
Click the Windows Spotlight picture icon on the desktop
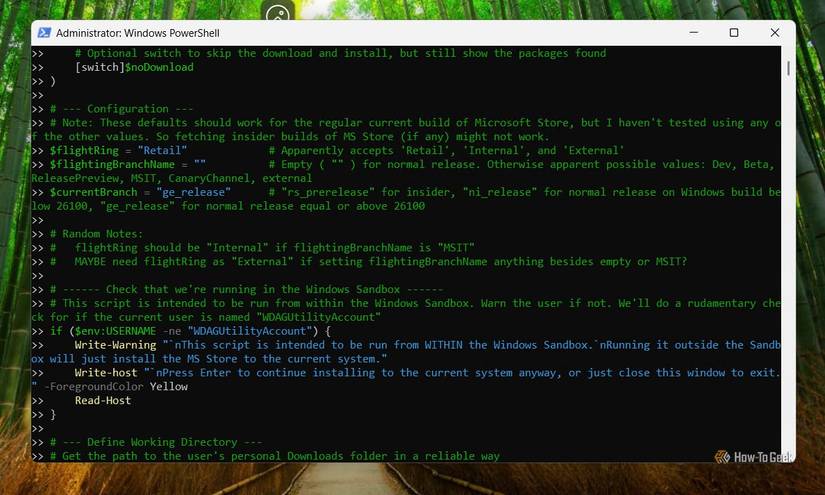coord(278,12)
